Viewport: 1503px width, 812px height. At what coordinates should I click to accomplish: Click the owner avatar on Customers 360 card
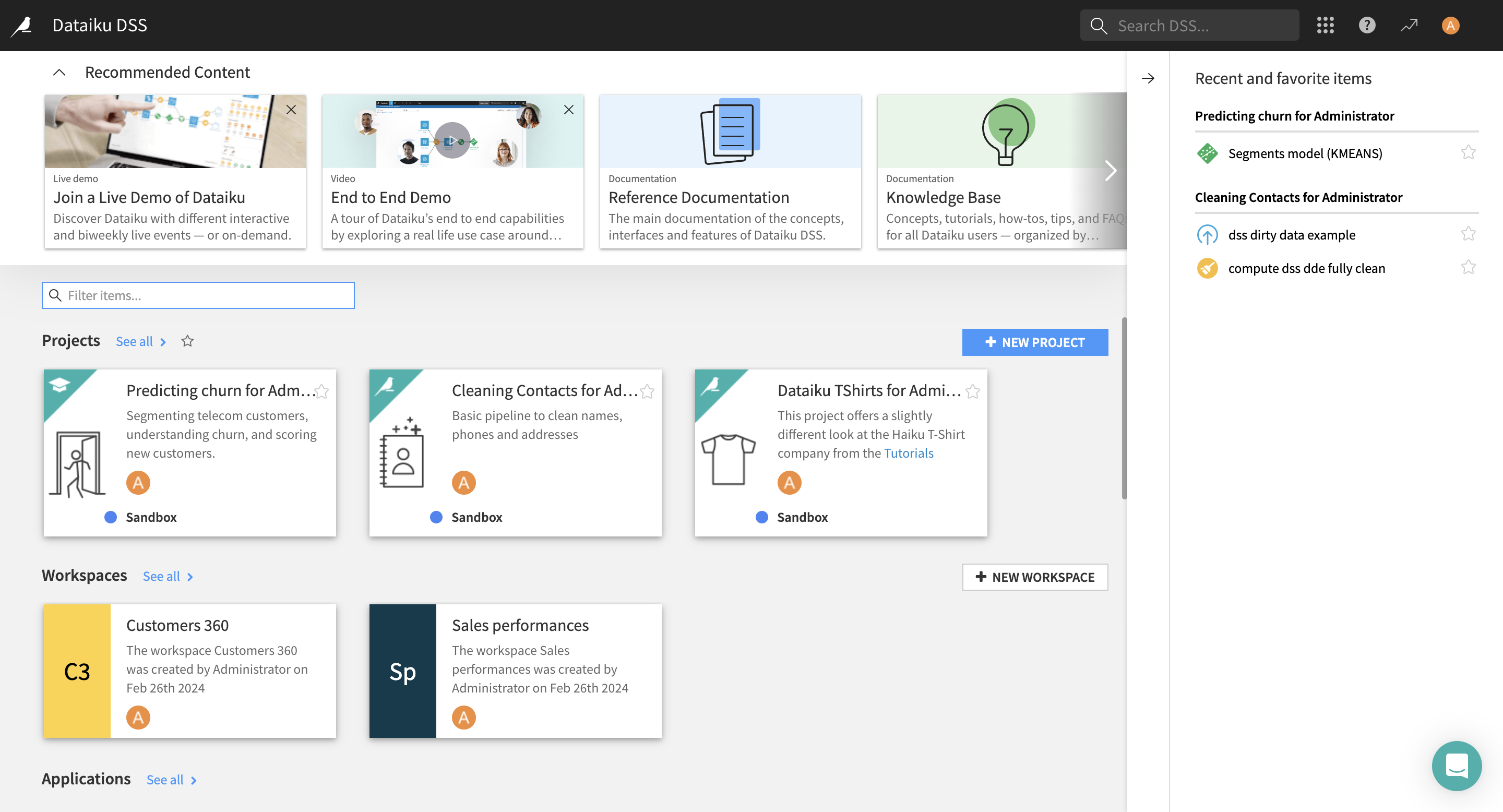click(x=138, y=718)
